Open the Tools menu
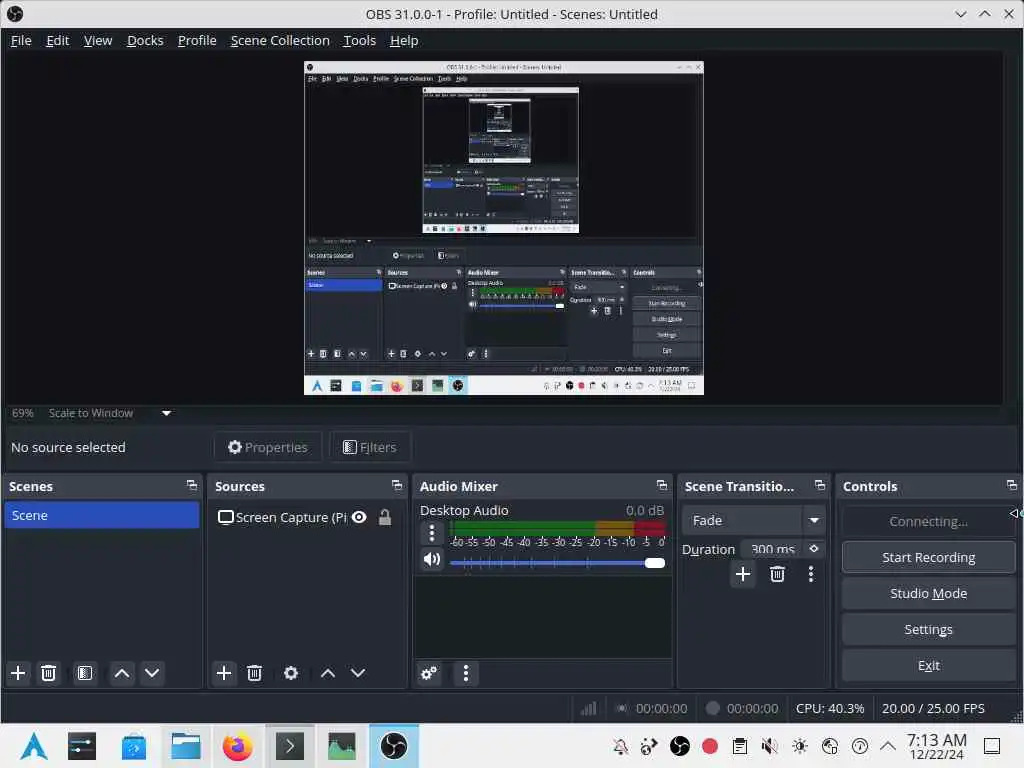 tap(360, 40)
